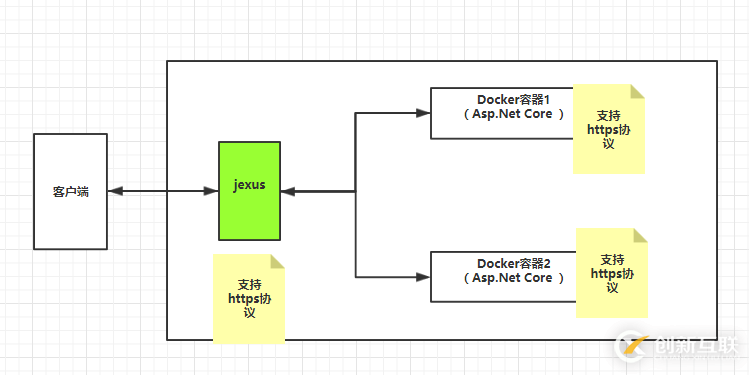
Task: Click the text "jexus"
Action: (x=249, y=185)
